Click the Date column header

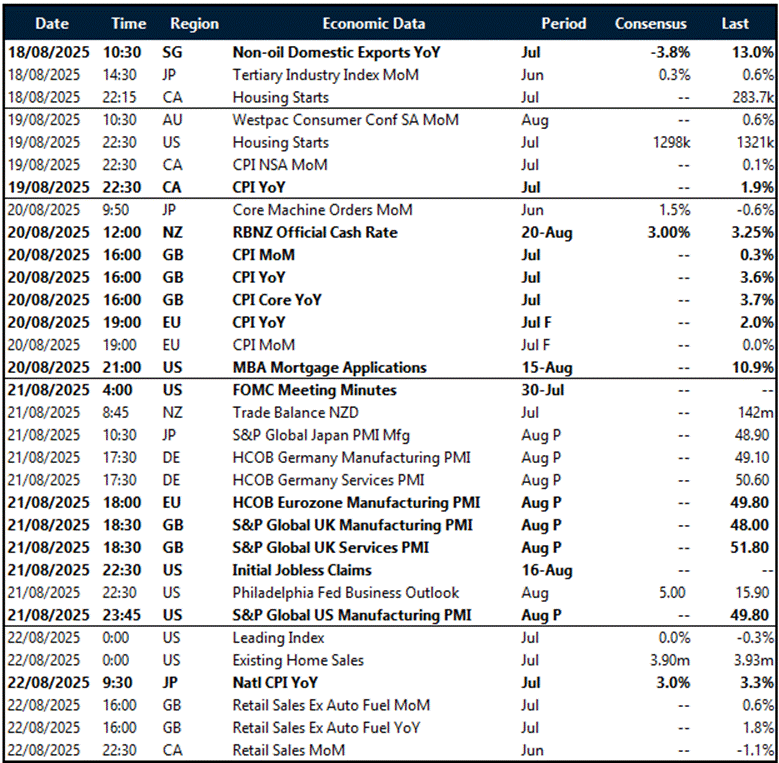point(51,23)
